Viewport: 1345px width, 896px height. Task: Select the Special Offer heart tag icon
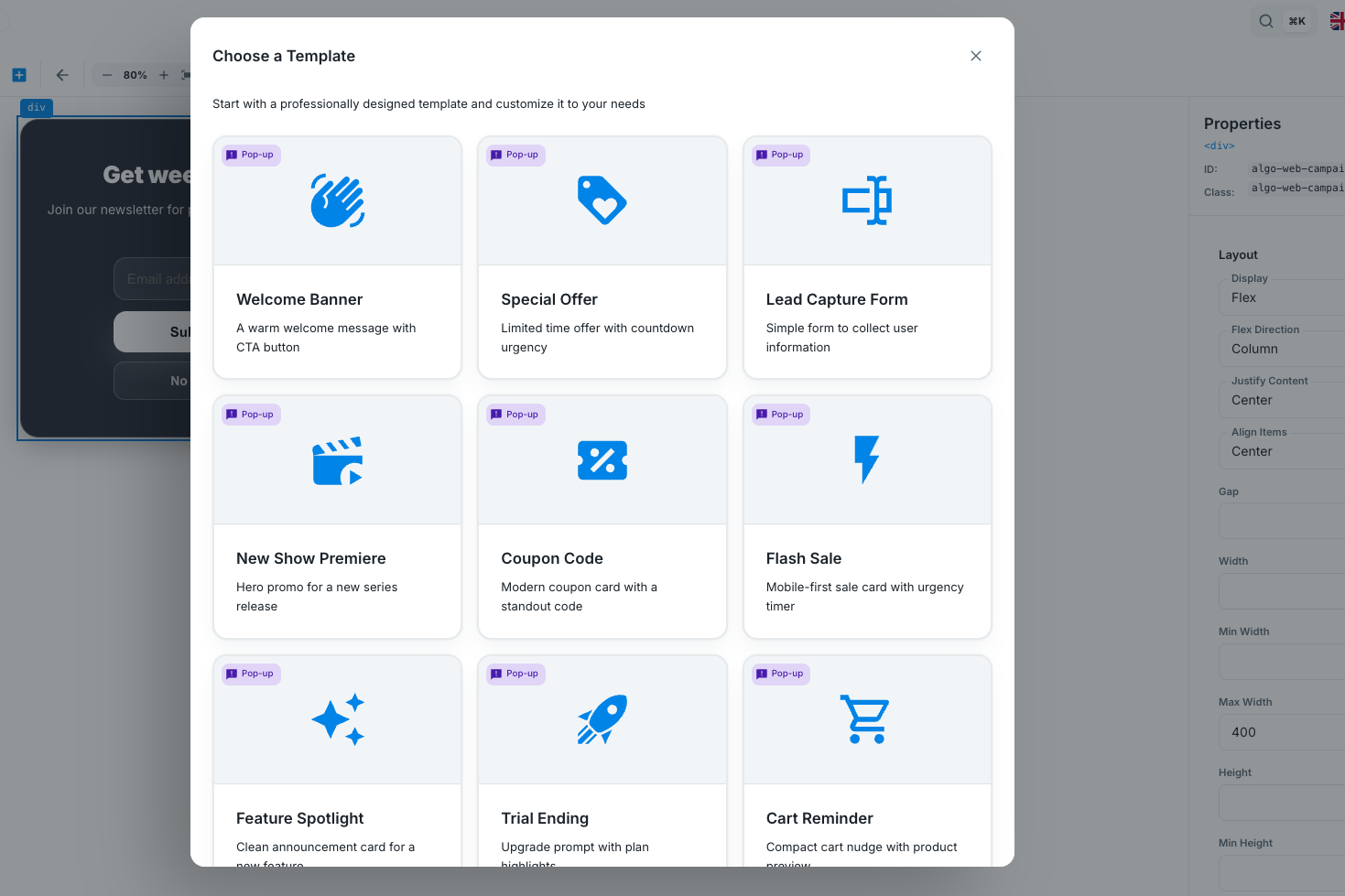[602, 200]
